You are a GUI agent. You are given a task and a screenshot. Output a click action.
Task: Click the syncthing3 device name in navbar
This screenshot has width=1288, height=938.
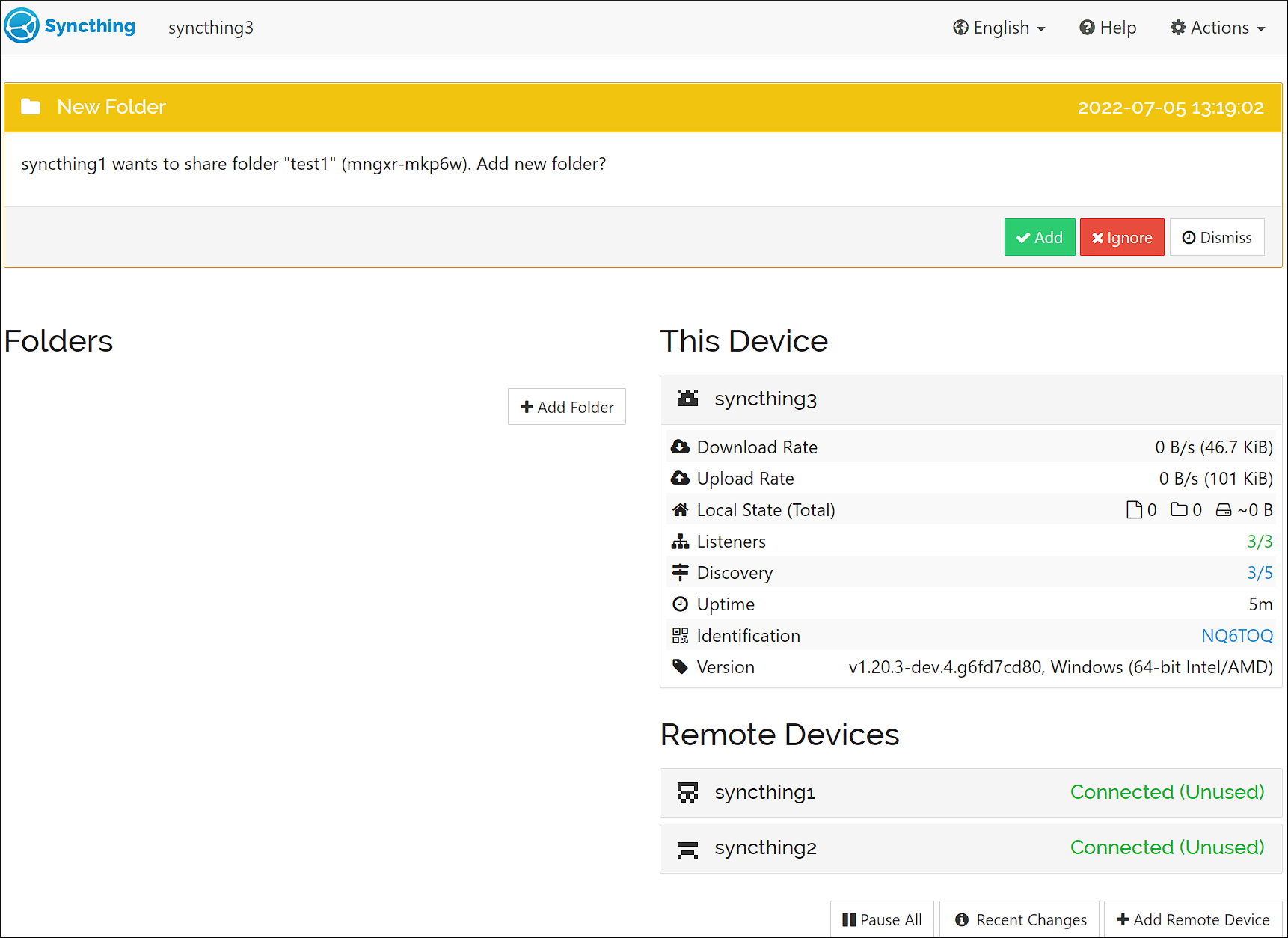tap(211, 28)
